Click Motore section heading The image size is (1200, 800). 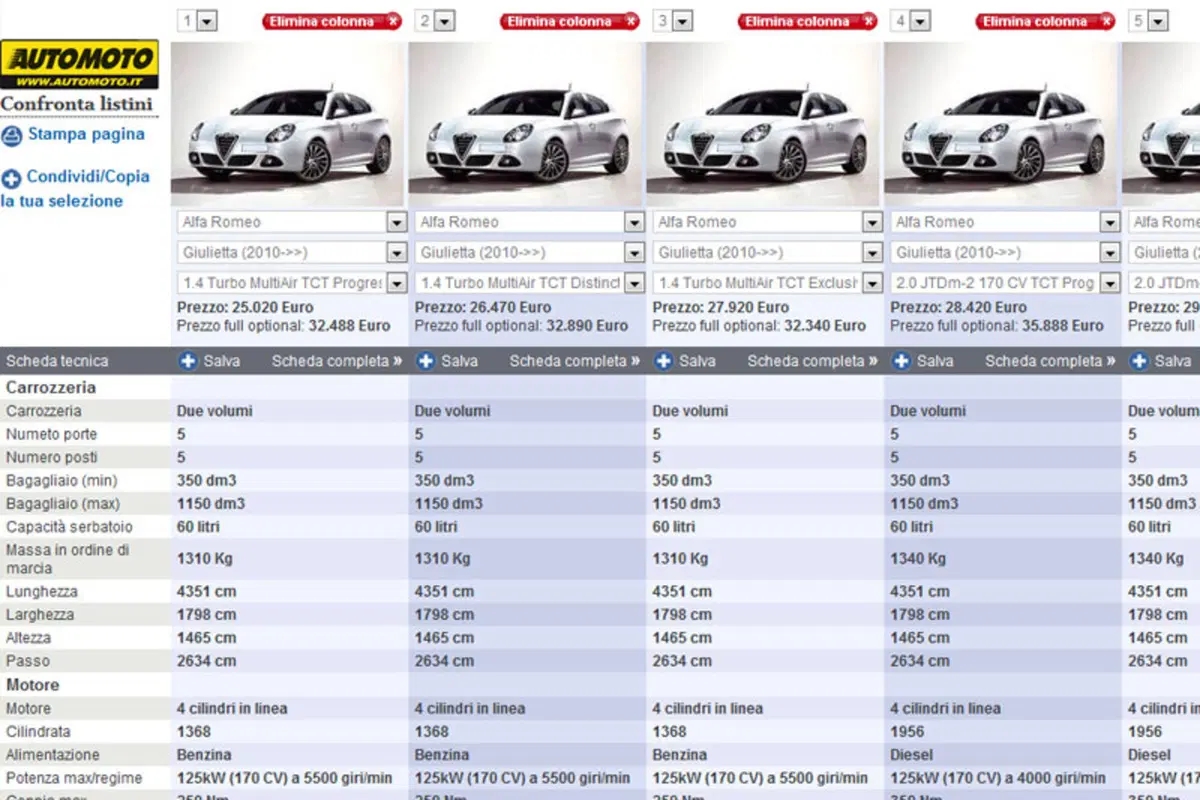pos(33,685)
